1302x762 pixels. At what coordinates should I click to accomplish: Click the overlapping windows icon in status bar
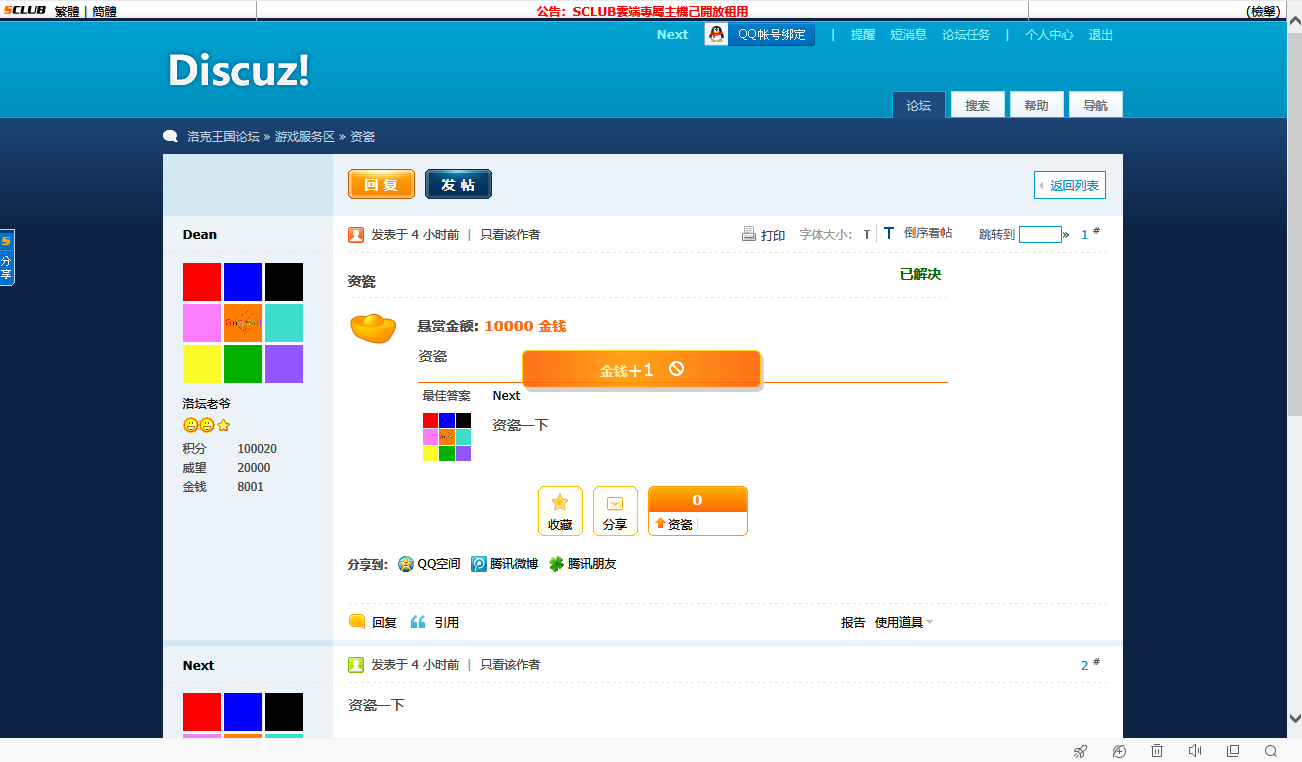click(x=1233, y=751)
